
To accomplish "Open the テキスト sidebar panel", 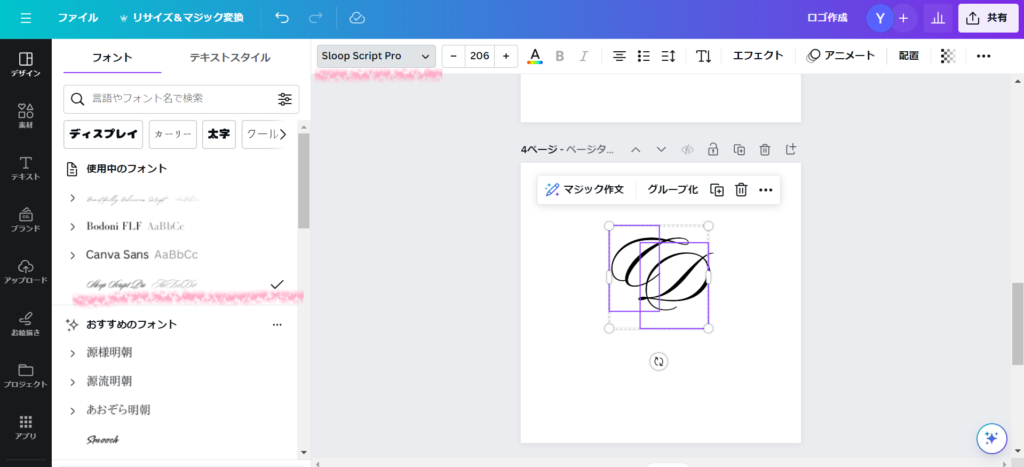I will click(x=25, y=168).
